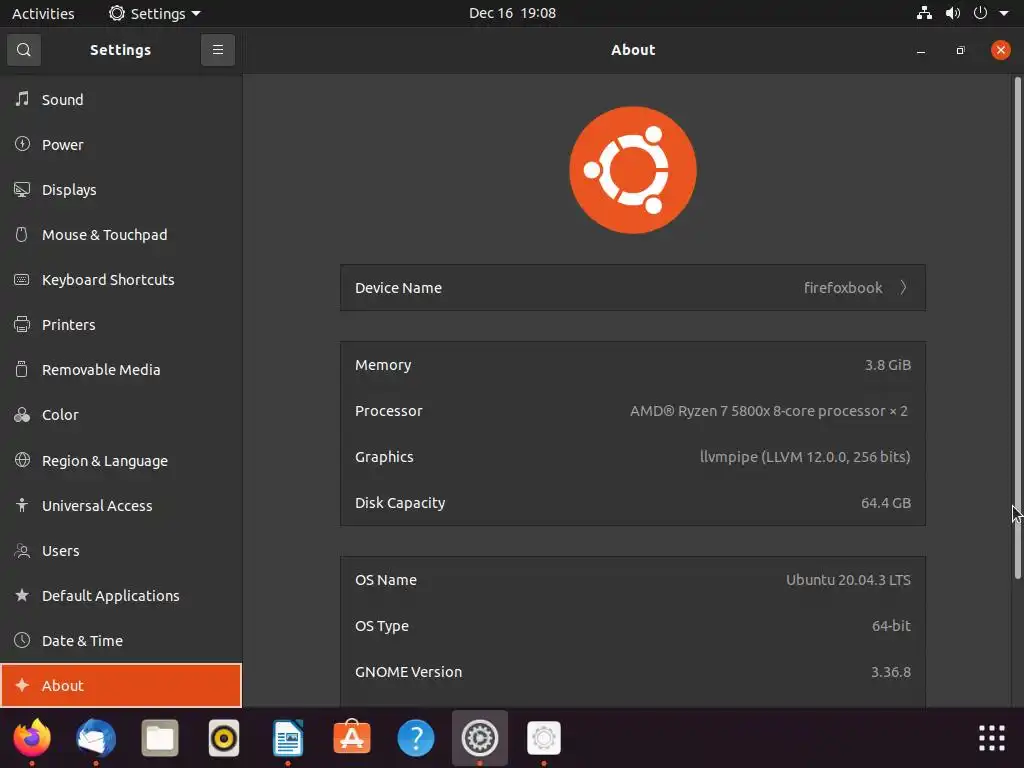1024x768 pixels.
Task: Open Rhythmbox from the dock
Action: [223, 738]
